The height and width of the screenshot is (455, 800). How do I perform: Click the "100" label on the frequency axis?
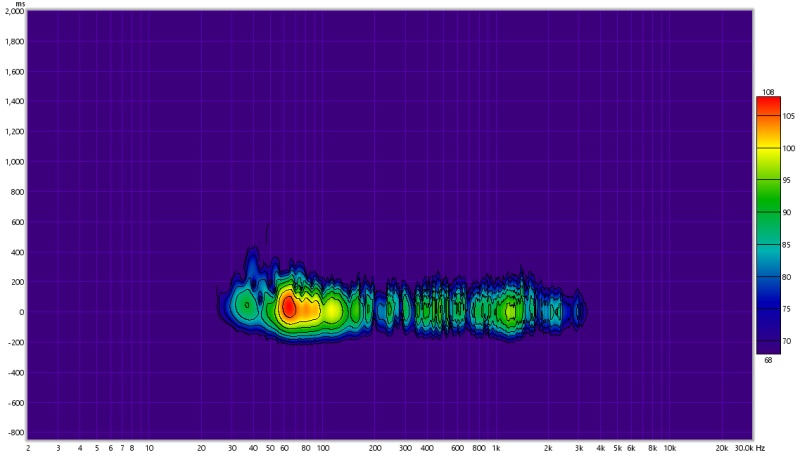pyautogui.click(x=323, y=448)
